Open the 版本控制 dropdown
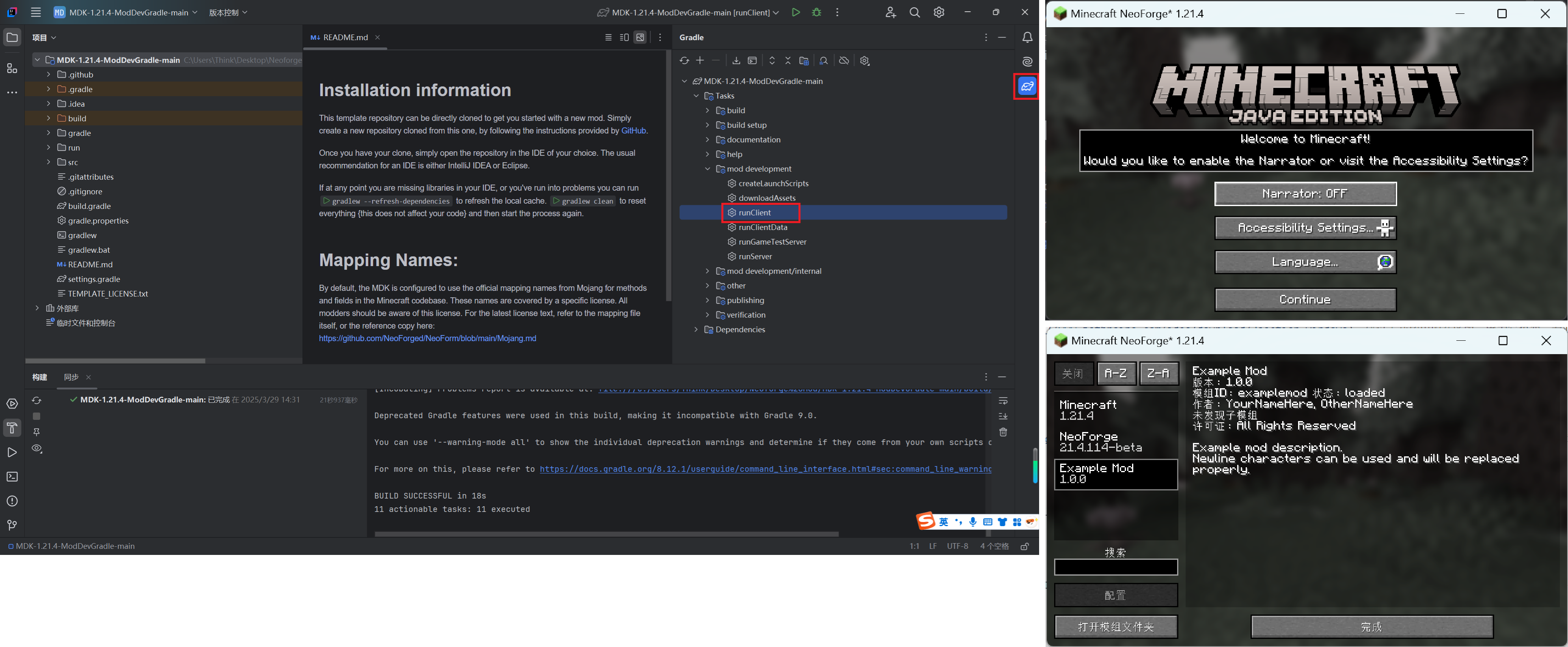This screenshot has height=647, width=1568. pos(228,12)
